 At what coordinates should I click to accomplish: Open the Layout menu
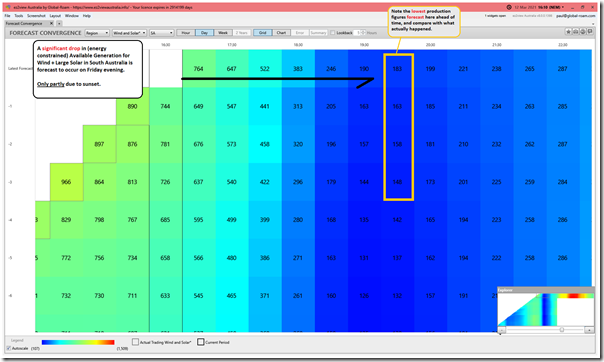(x=55, y=16)
